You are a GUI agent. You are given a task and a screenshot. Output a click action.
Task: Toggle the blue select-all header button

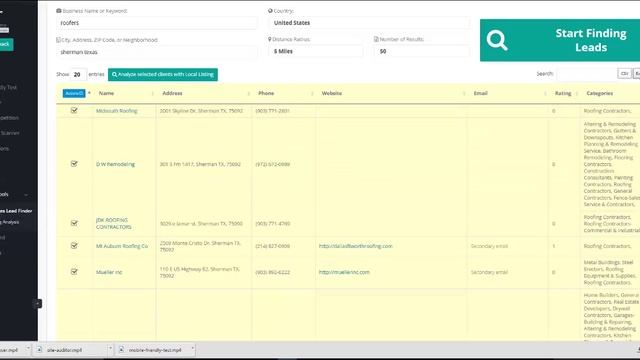(74, 93)
